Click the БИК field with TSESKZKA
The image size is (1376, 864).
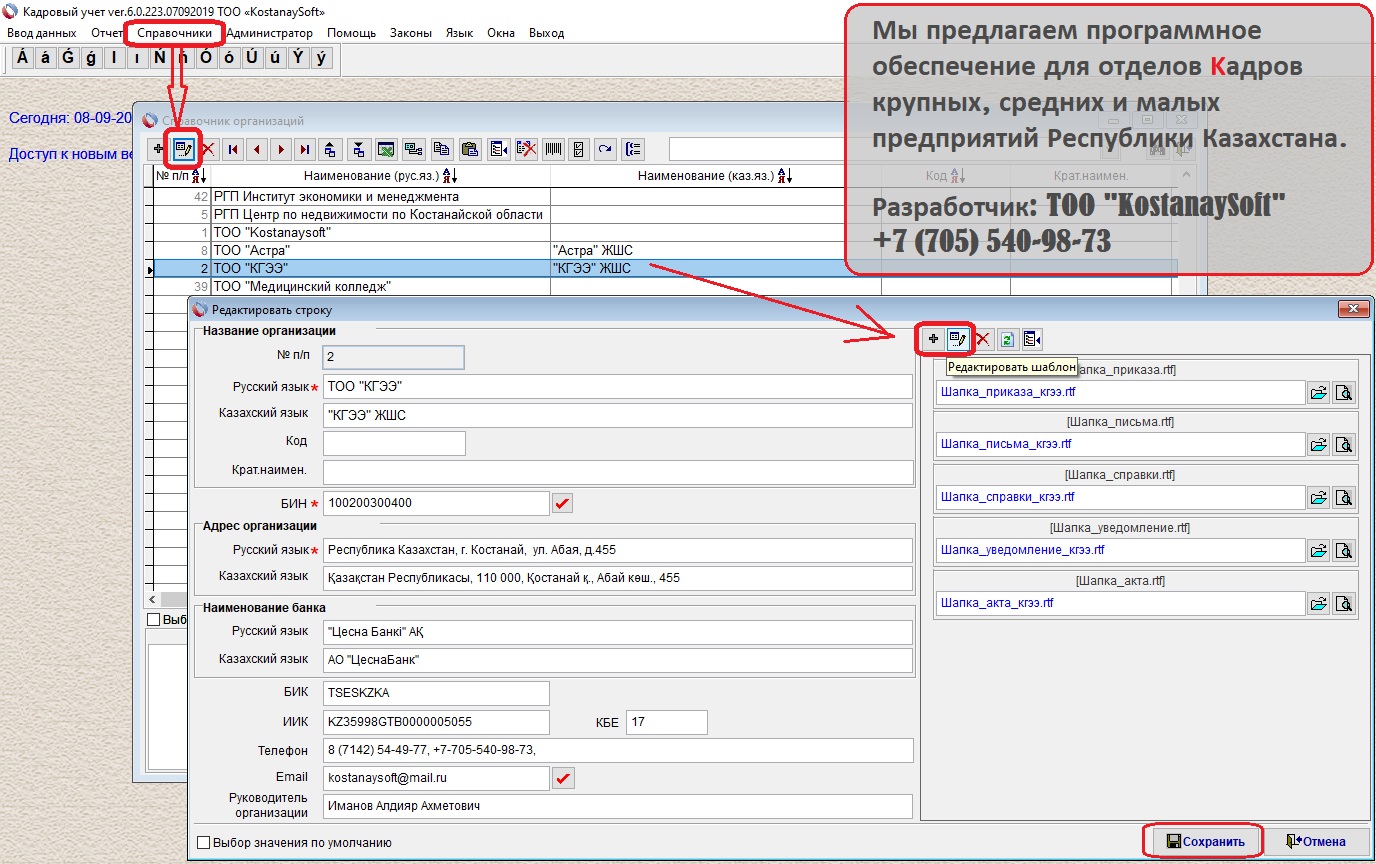tap(436, 693)
